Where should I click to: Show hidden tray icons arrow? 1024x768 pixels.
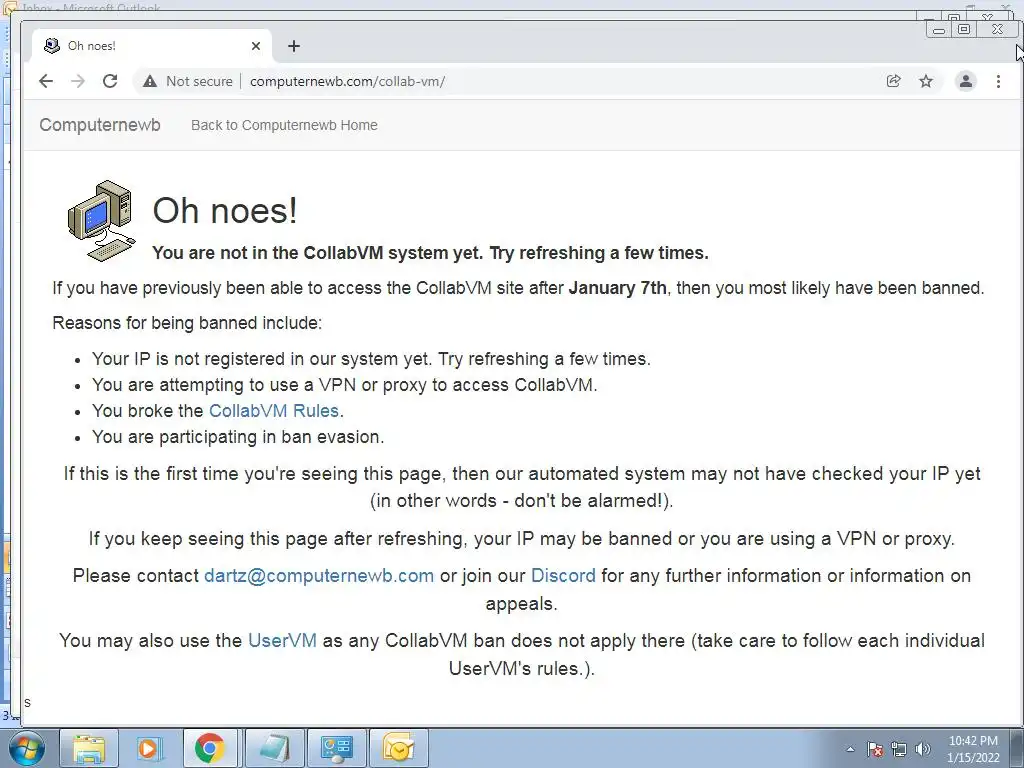(x=850, y=749)
